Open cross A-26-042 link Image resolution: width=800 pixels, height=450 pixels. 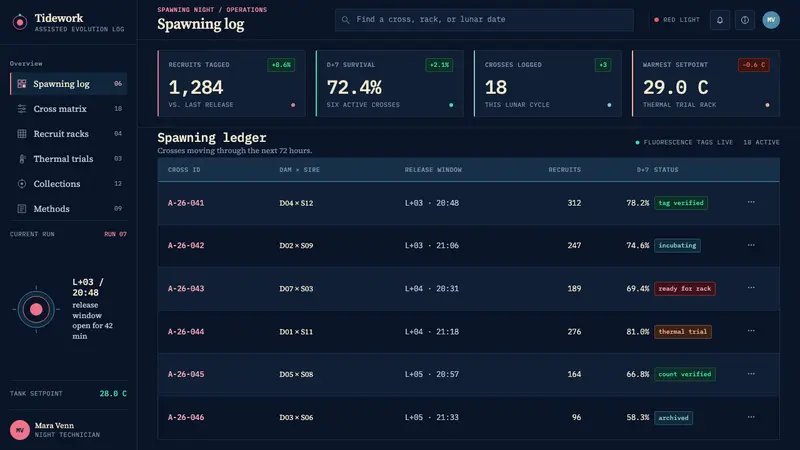186,245
